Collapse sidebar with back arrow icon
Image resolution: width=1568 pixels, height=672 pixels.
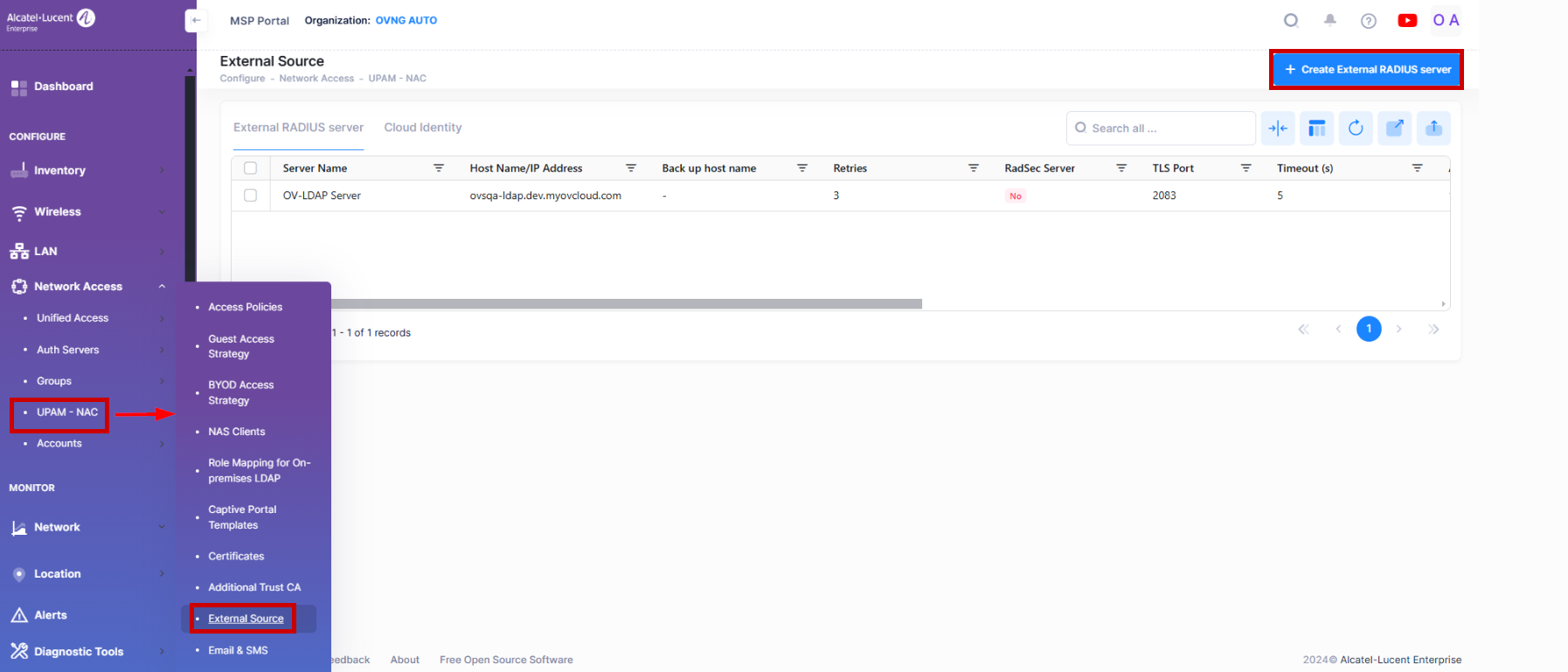click(196, 20)
